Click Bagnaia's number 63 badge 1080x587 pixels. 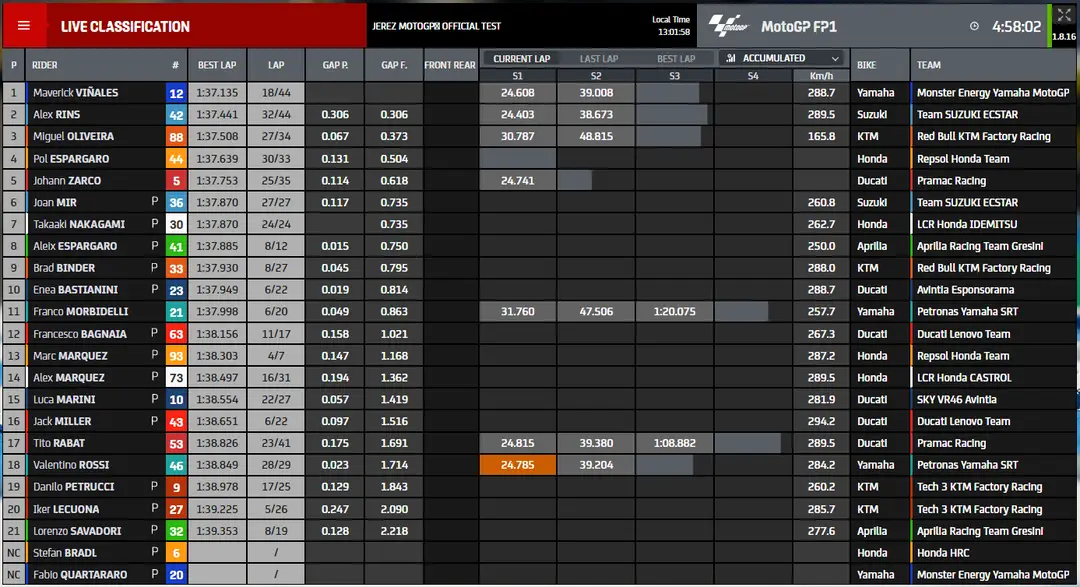(x=176, y=334)
